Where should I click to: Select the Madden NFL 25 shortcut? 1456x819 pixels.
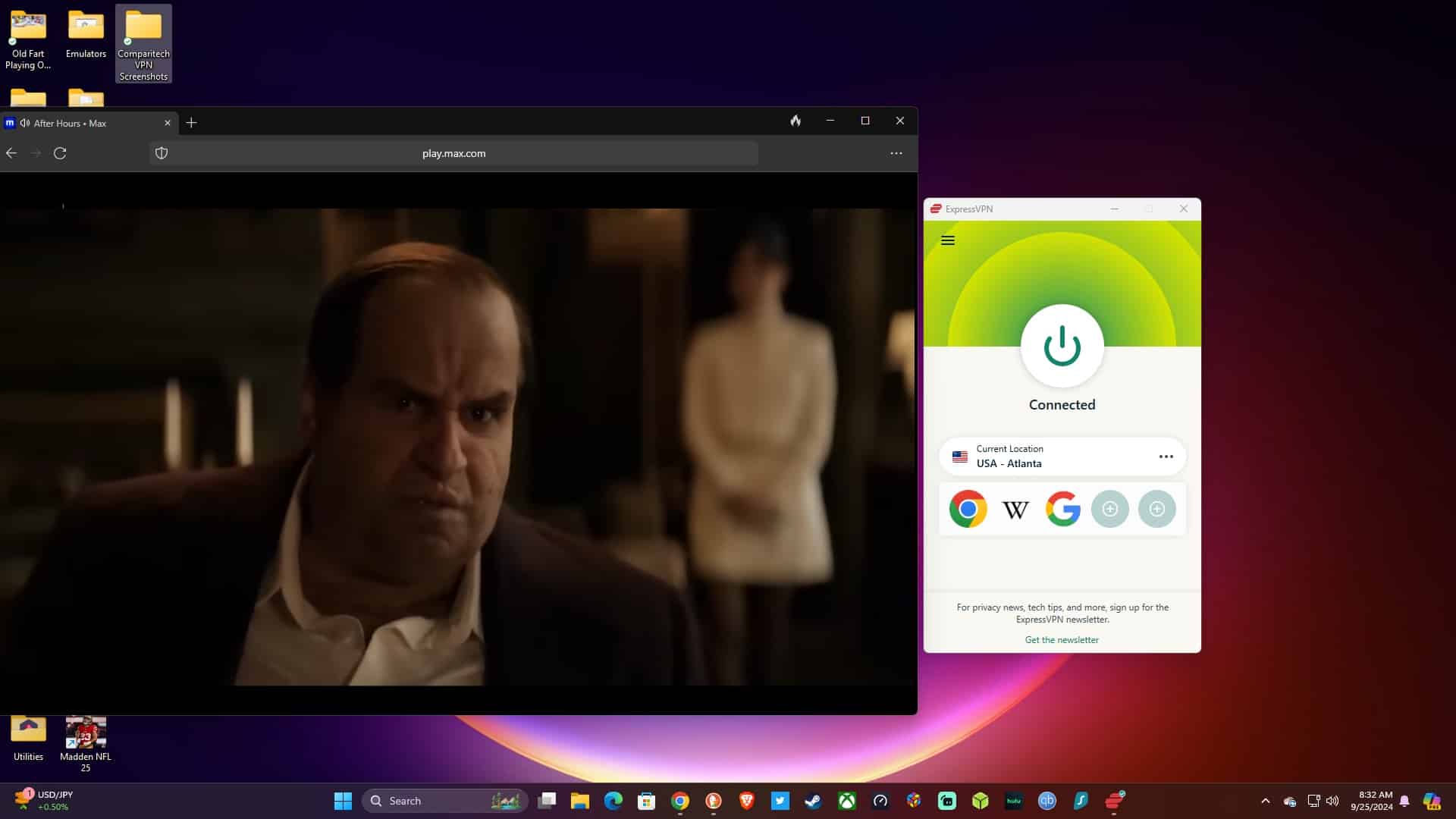coord(86,745)
